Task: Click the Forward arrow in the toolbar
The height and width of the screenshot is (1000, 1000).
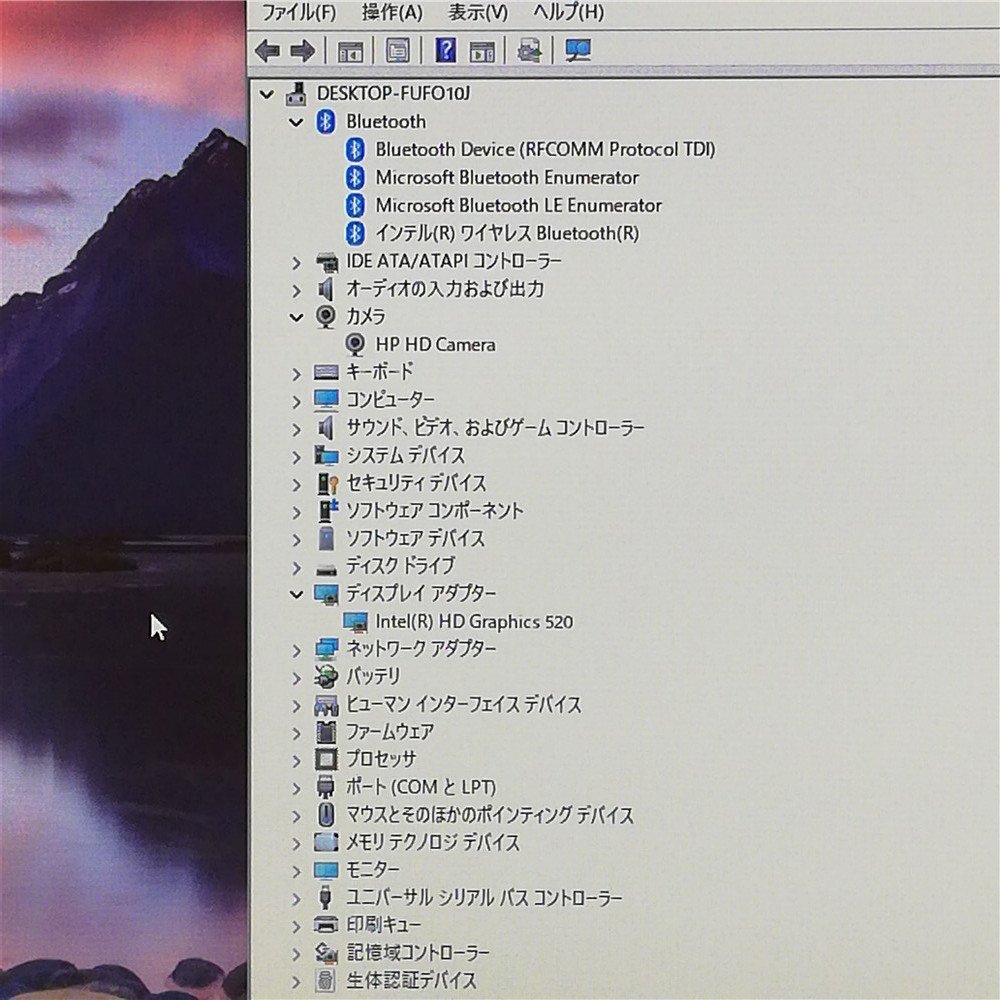Action: 302,50
